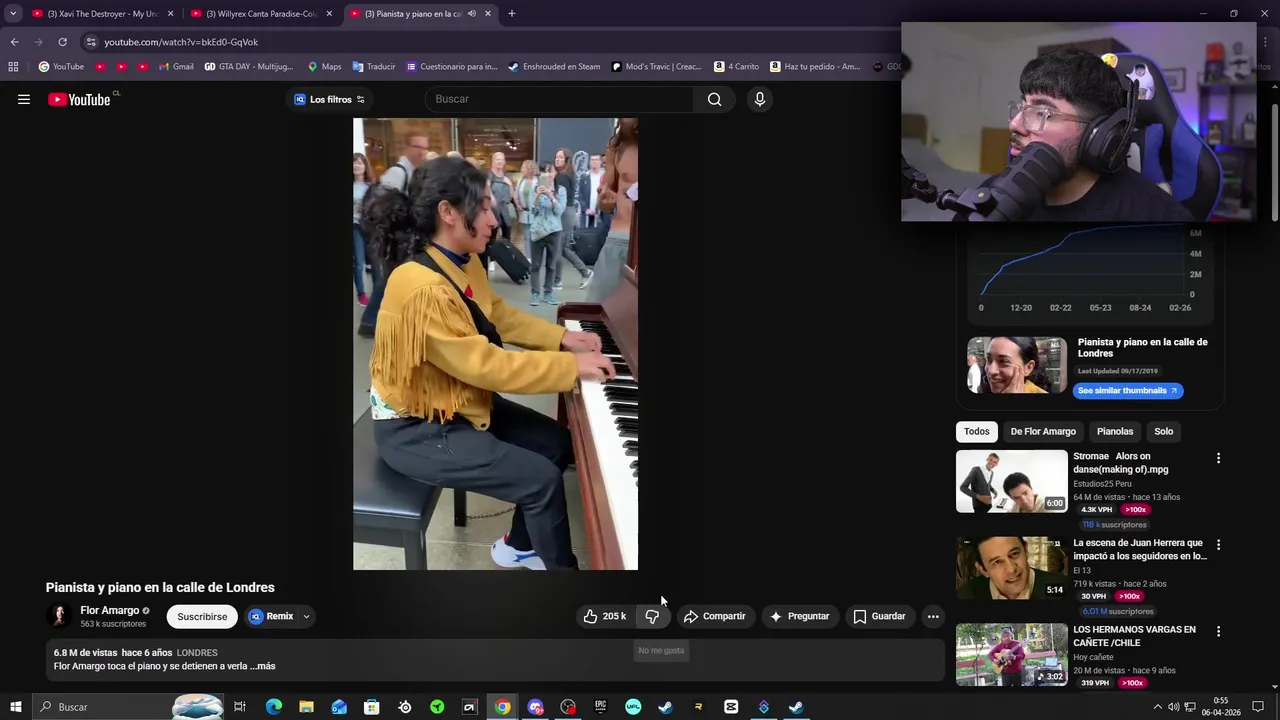Open the Stromae Alors on danse thumbnail
1280x720 pixels.
[1012, 481]
